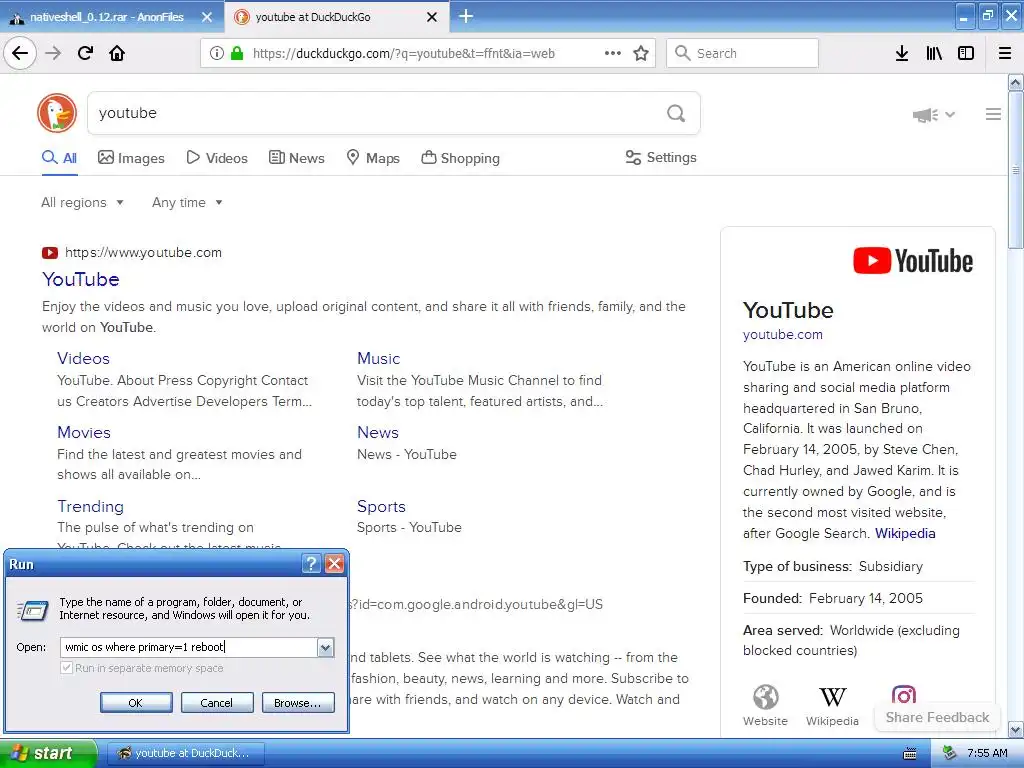
Task: Switch to Maps results tab
Action: tap(373, 158)
